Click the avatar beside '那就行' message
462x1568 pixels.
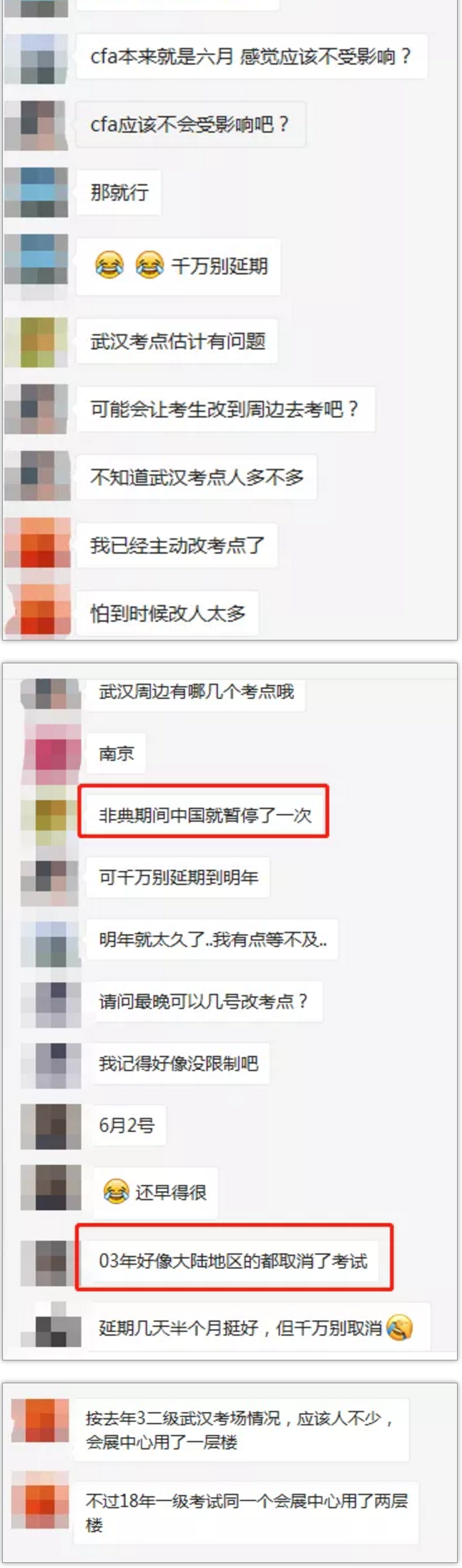pos(38,192)
